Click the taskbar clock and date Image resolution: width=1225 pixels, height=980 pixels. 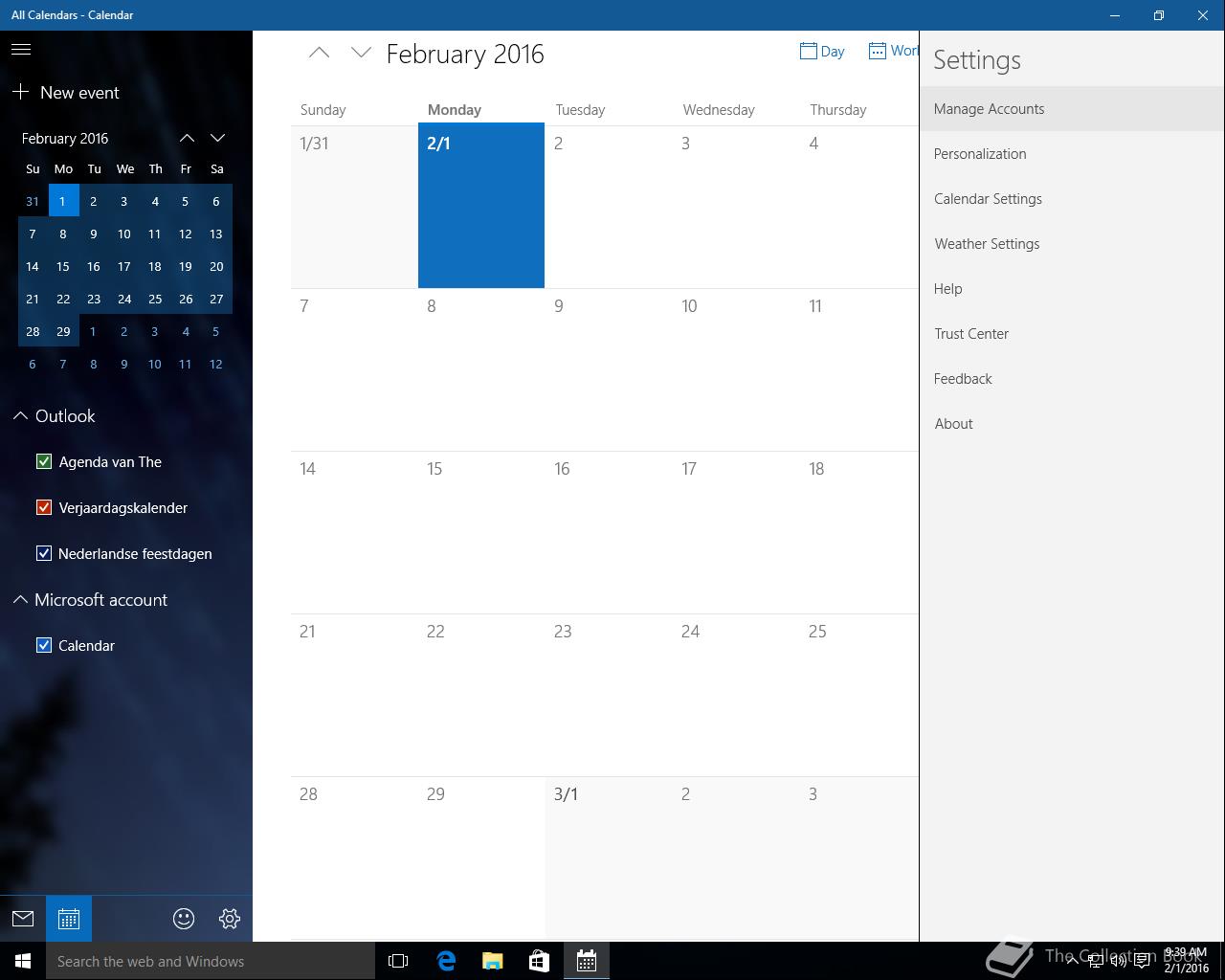coord(1186,961)
